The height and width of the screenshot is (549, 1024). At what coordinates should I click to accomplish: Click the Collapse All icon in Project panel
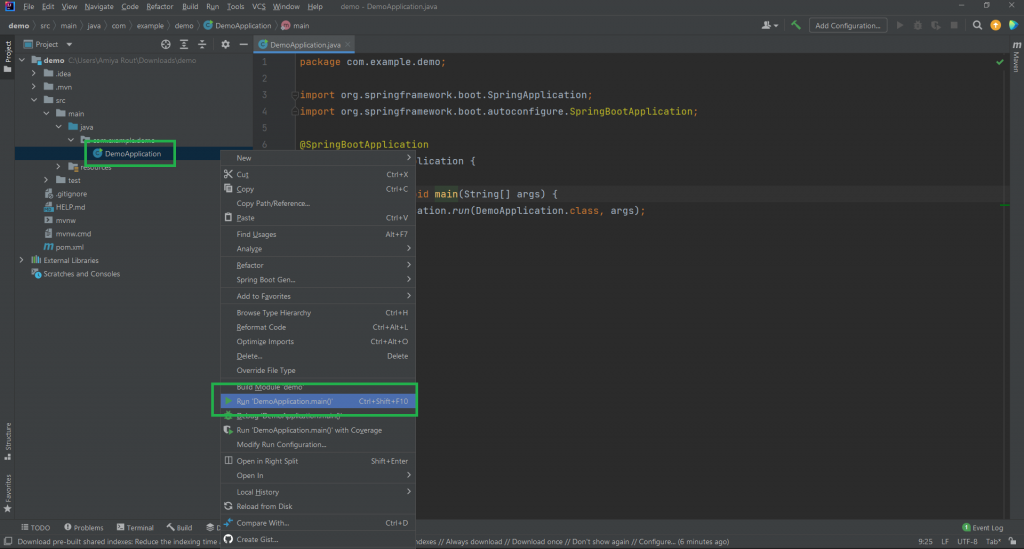[203, 45]
